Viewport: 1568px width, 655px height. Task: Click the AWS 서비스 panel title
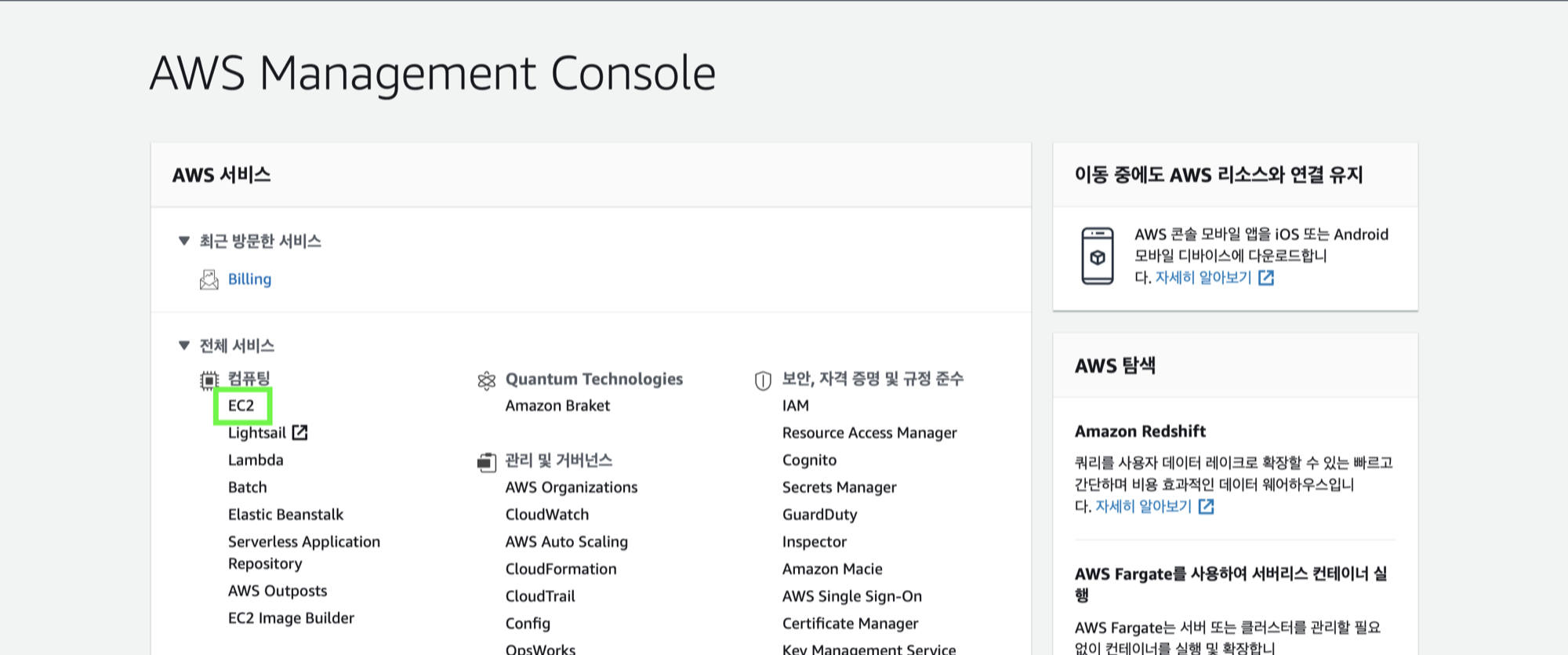[x=222, y=175]
